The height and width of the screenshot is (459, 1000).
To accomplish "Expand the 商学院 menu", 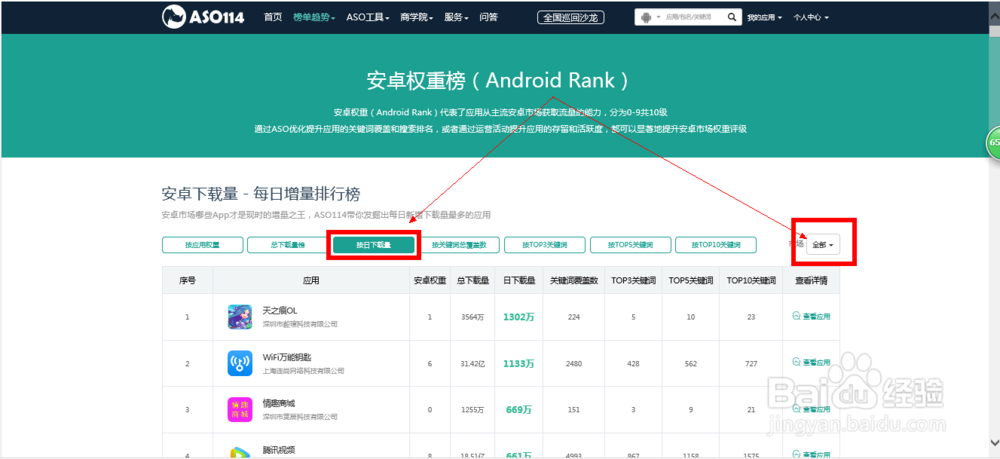I will coord(417,17).
